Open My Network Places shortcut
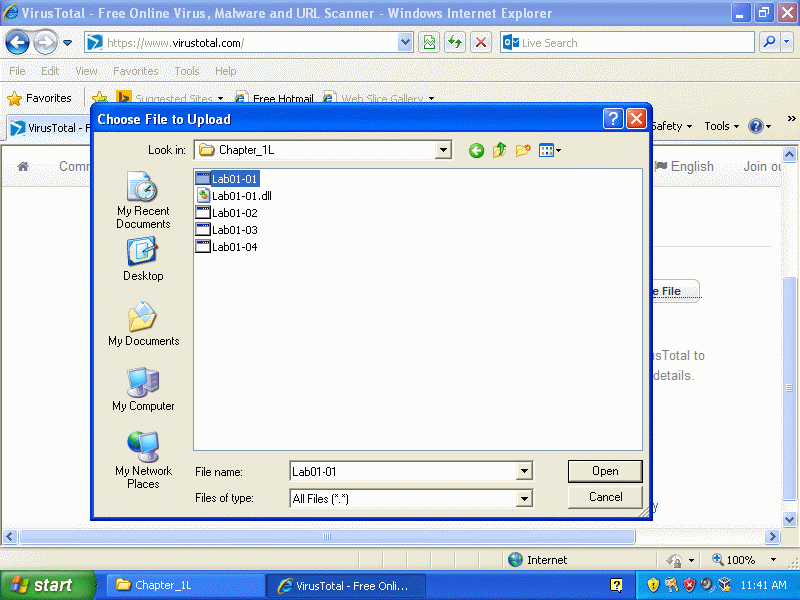This screenshot has height=600, width=800. click(x=143, y=459)
